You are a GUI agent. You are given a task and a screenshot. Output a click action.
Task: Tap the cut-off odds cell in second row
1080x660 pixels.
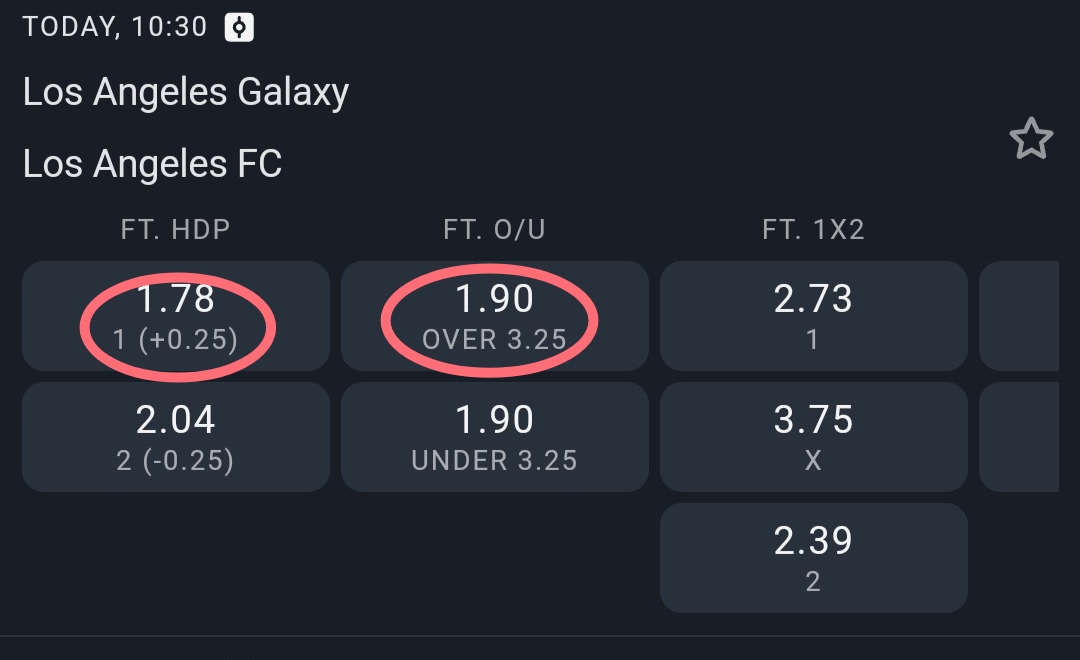[x=1018, y=436]
